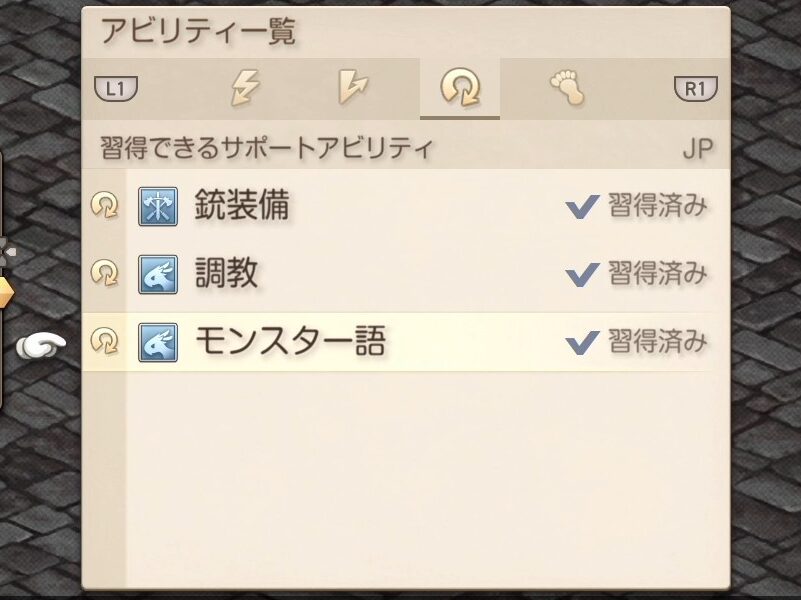Click the JP column header
This screenshot has width=801, height=600.
[x=697, y=149]
